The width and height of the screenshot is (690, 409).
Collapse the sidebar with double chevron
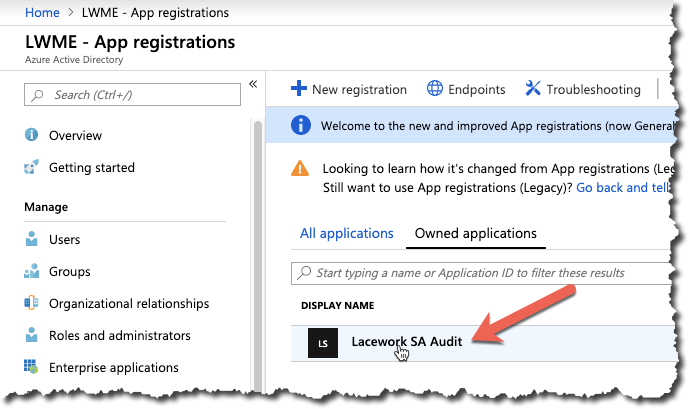pyautogui.click(x=253, y=84)
